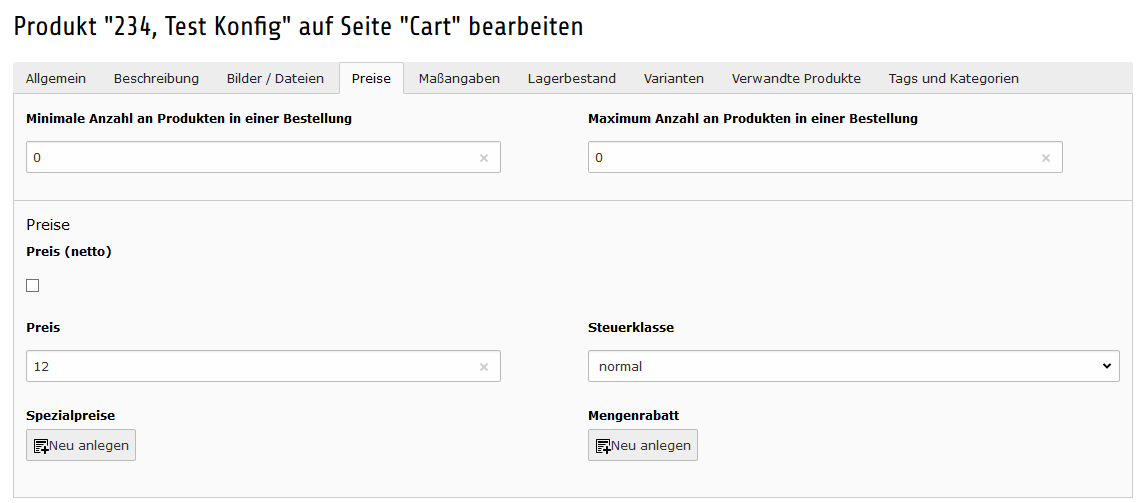This screenshot has height=503, width=1142.
Task: Open the Maßangaben tab
Action: pyautogui.click(x=459, y=79)
